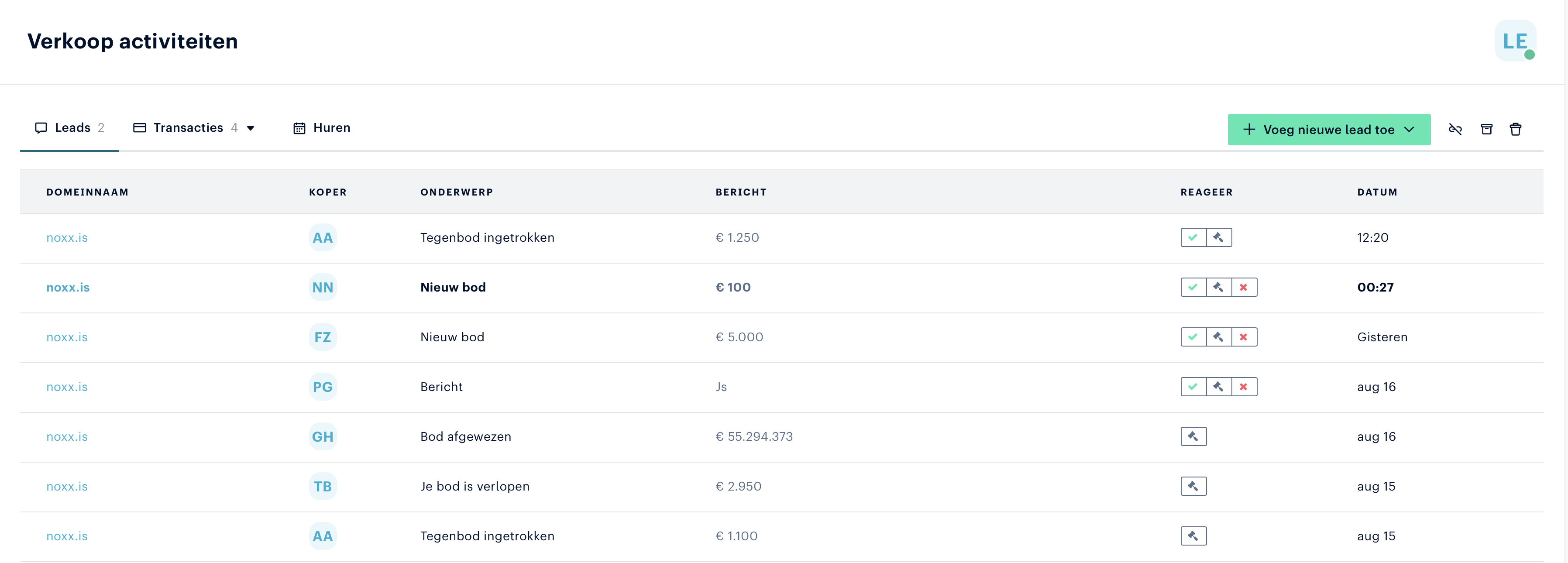1568x563 pixels.
Task: Click gavel icon in the PG Bericht row
Action: coord(1219,387)
